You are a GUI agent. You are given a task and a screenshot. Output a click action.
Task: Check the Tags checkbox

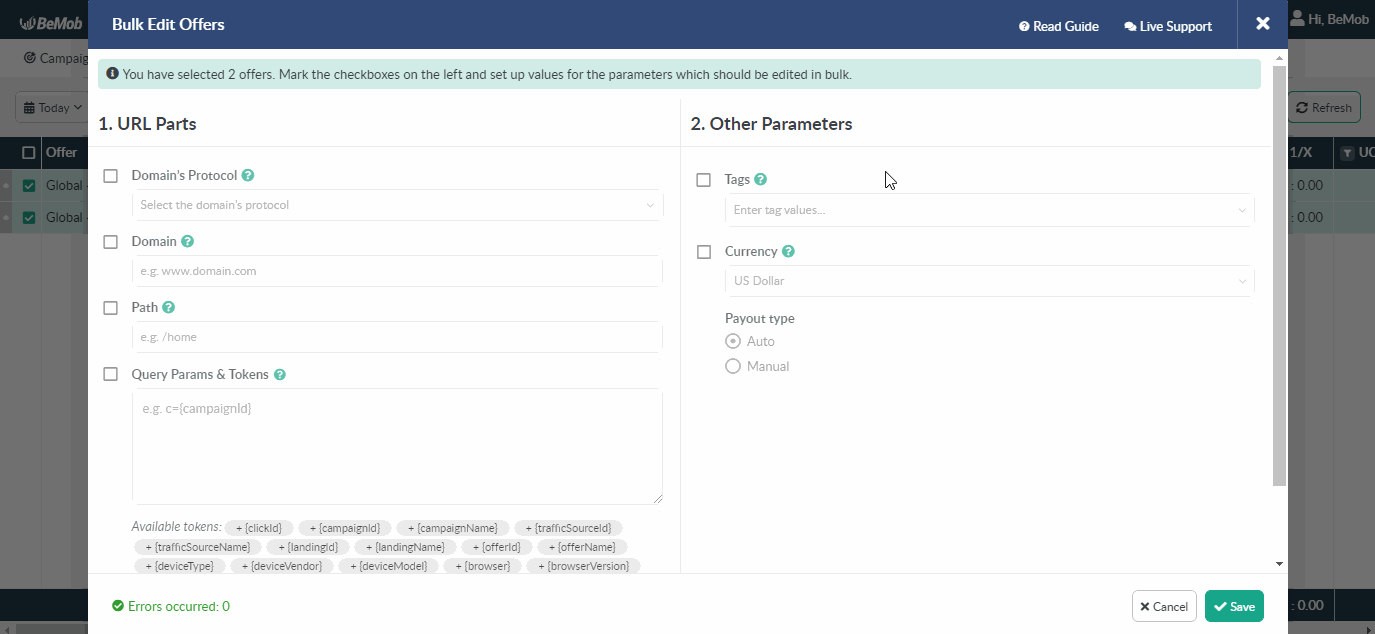click(x=703, y=179)
